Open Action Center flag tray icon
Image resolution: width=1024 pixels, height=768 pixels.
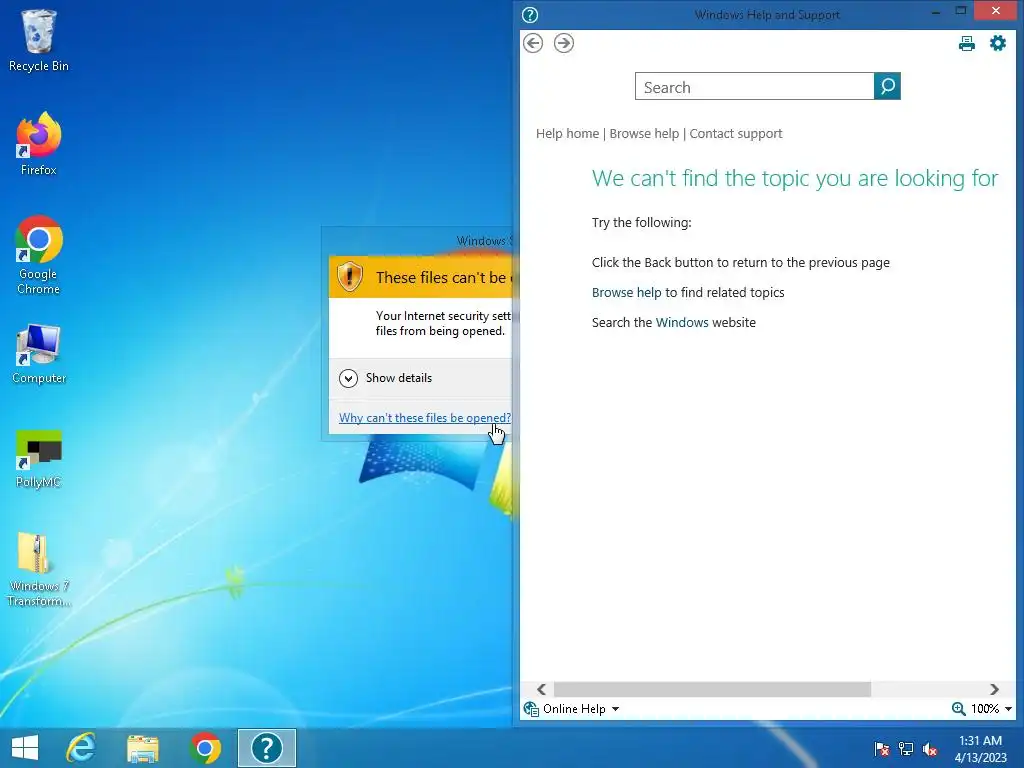pos(882,748)
